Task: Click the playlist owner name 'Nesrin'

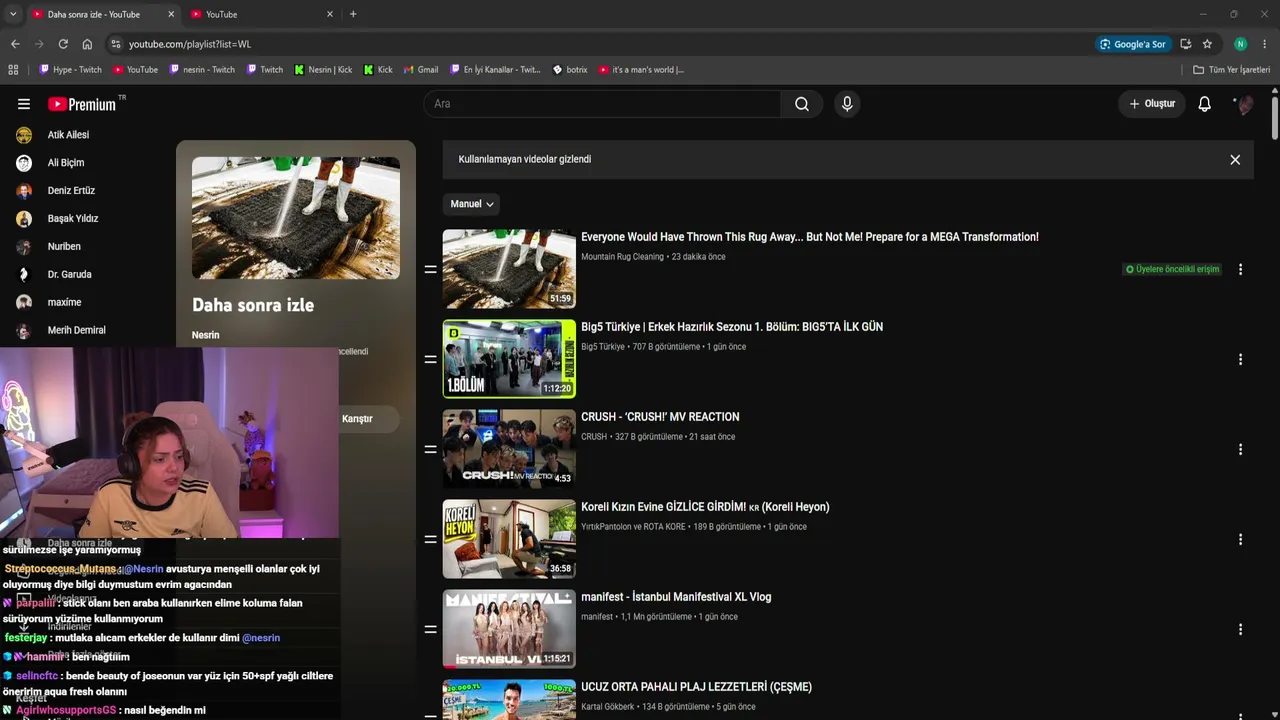Action: point(205,335)
